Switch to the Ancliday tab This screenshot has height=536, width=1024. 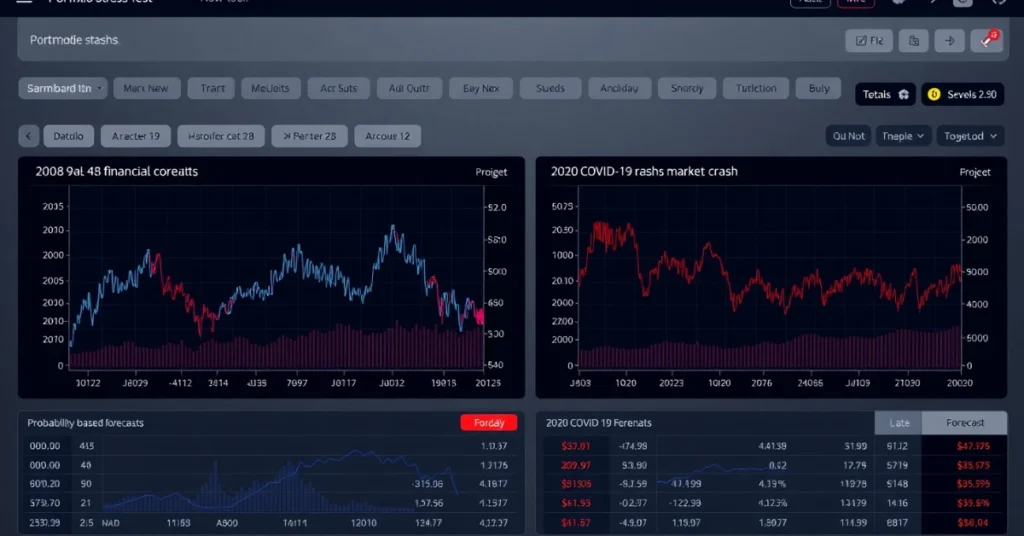[x=619, y=88]
